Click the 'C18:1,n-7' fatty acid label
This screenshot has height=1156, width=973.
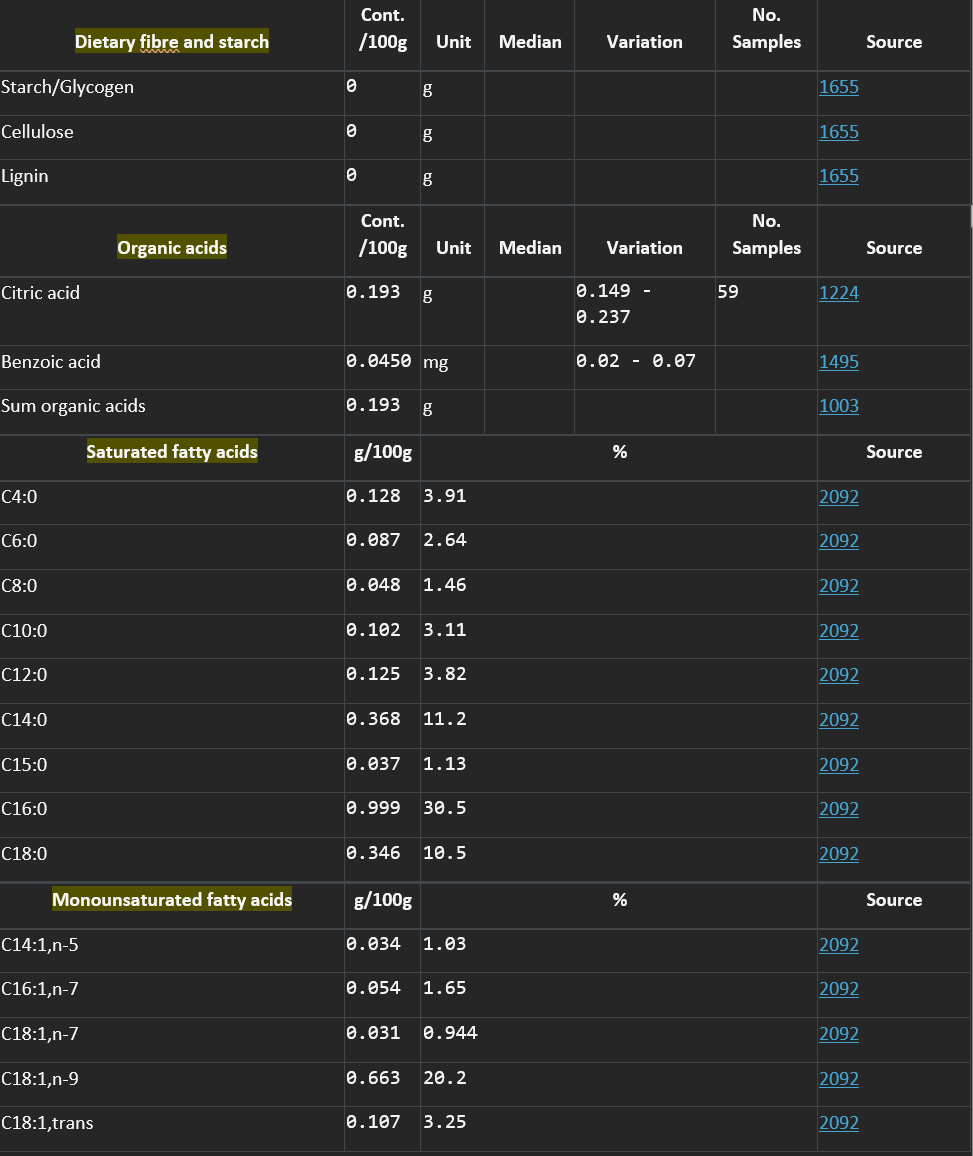[x=40, y=1034]
